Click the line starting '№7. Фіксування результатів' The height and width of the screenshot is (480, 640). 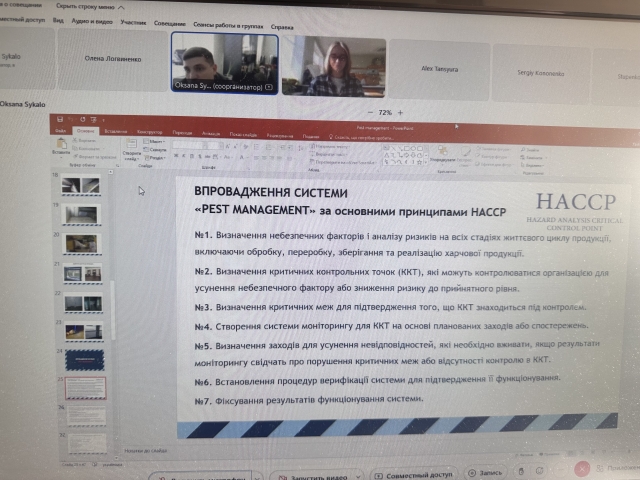(309, 400)
